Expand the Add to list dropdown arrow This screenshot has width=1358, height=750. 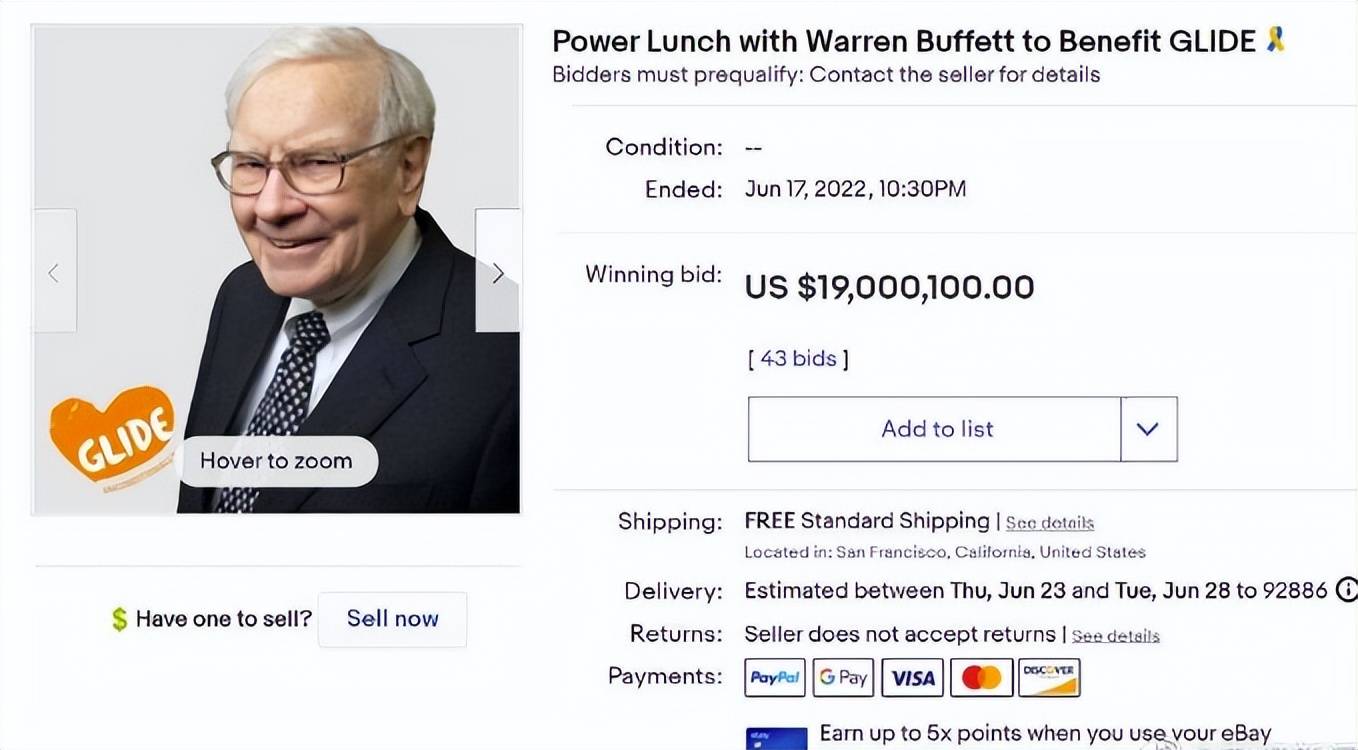[x=1148, y=429]
